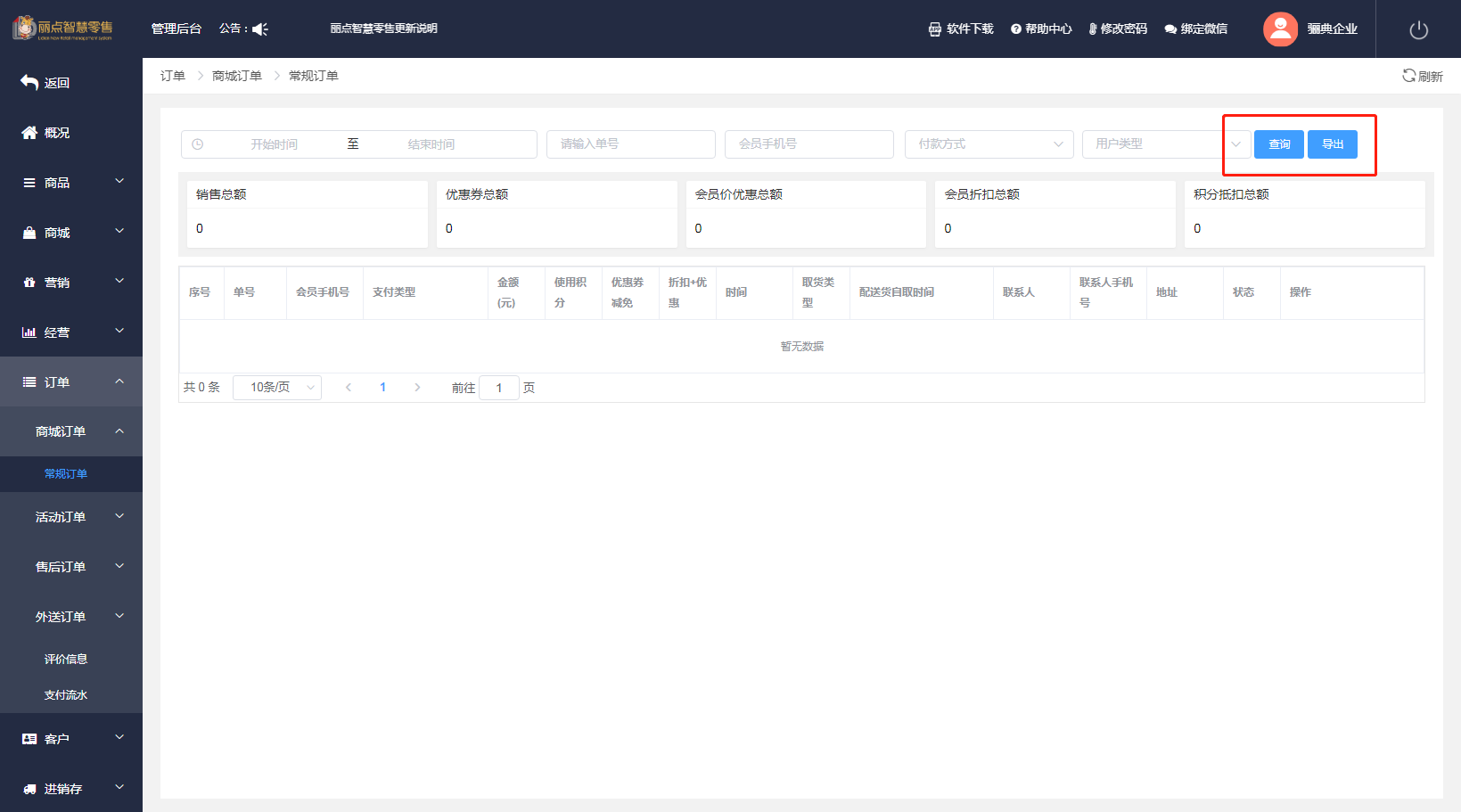Viewport: 1461px width, 812px height.
Task: Click the 进销存 truck icon
Action: [29, 788]
